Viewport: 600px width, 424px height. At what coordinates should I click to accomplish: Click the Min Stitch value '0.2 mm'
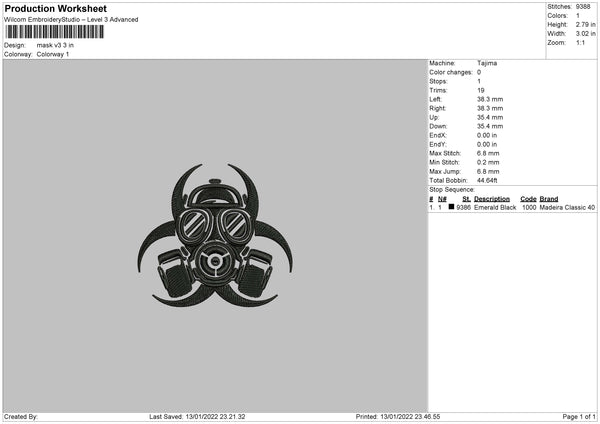click(x=488, y=162)
